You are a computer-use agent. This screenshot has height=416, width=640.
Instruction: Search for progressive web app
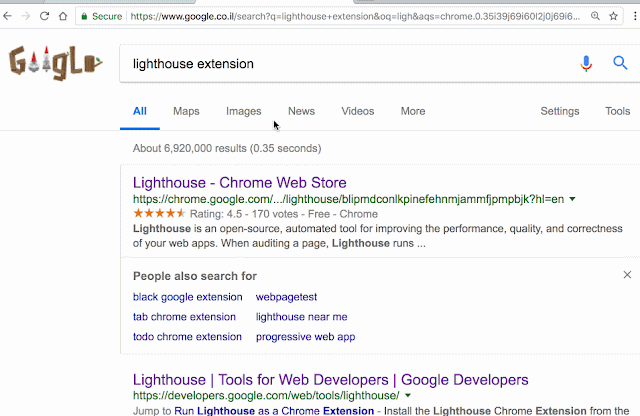(306, 337)
